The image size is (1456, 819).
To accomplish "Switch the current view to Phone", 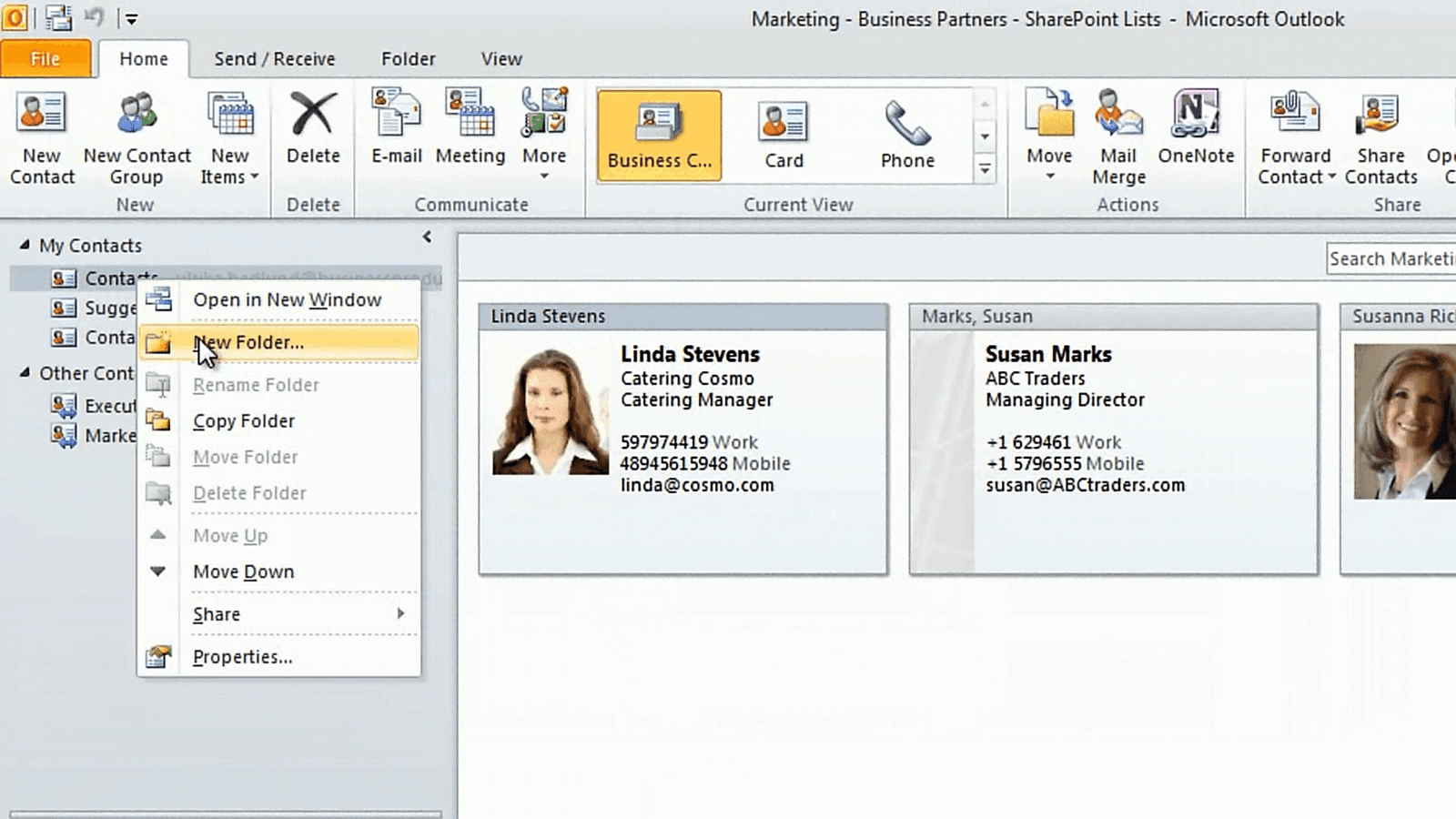I will 907,135.
